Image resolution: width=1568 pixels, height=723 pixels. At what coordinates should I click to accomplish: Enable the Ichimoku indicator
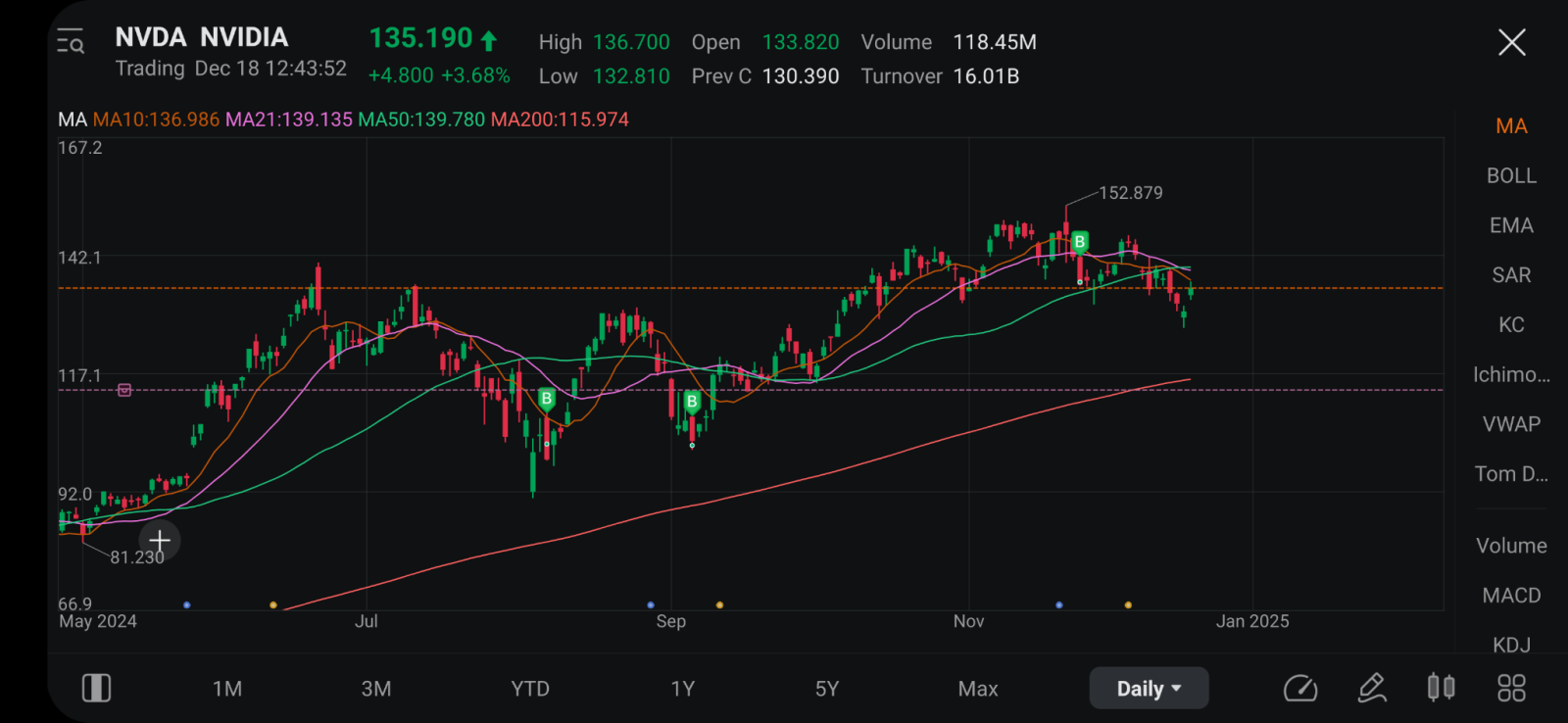tap(1511, 374)
